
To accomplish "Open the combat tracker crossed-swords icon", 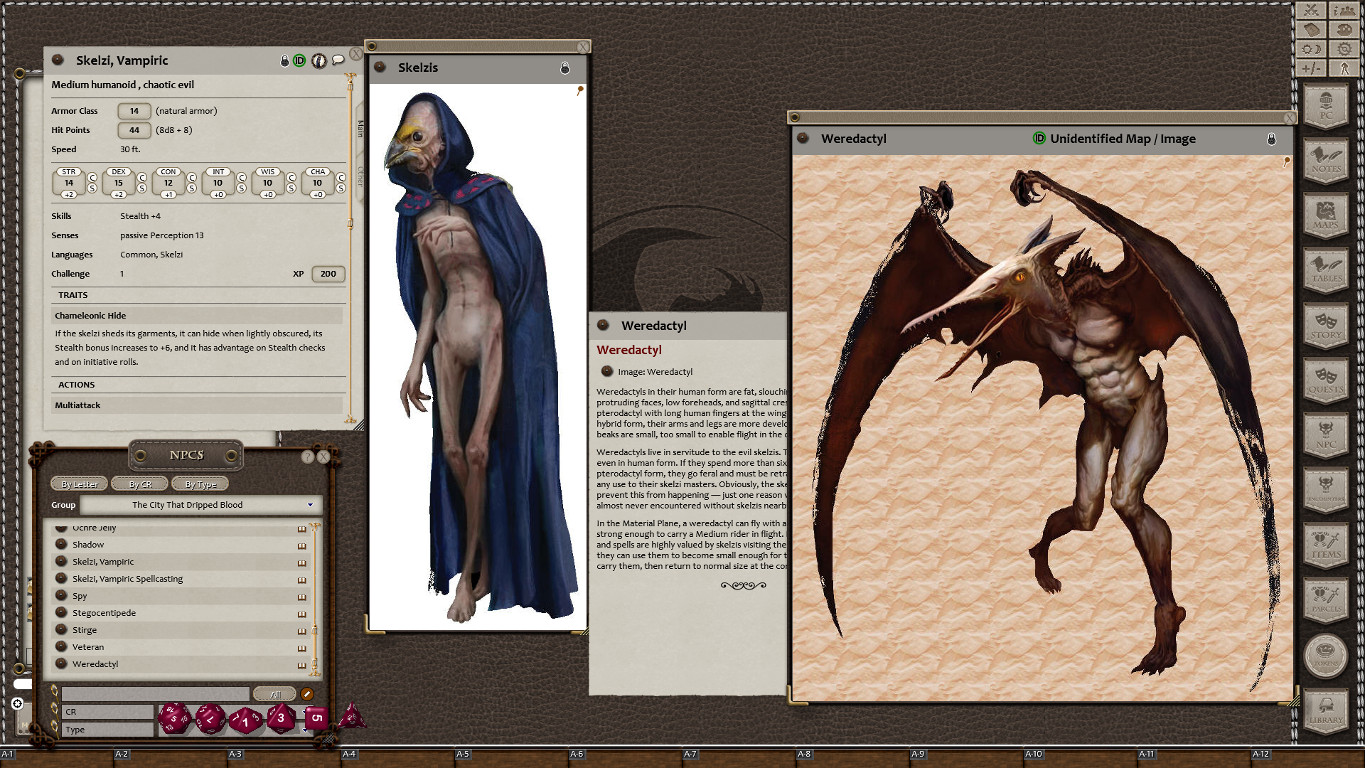I will pyautogui.click(x=1311, y=10).
